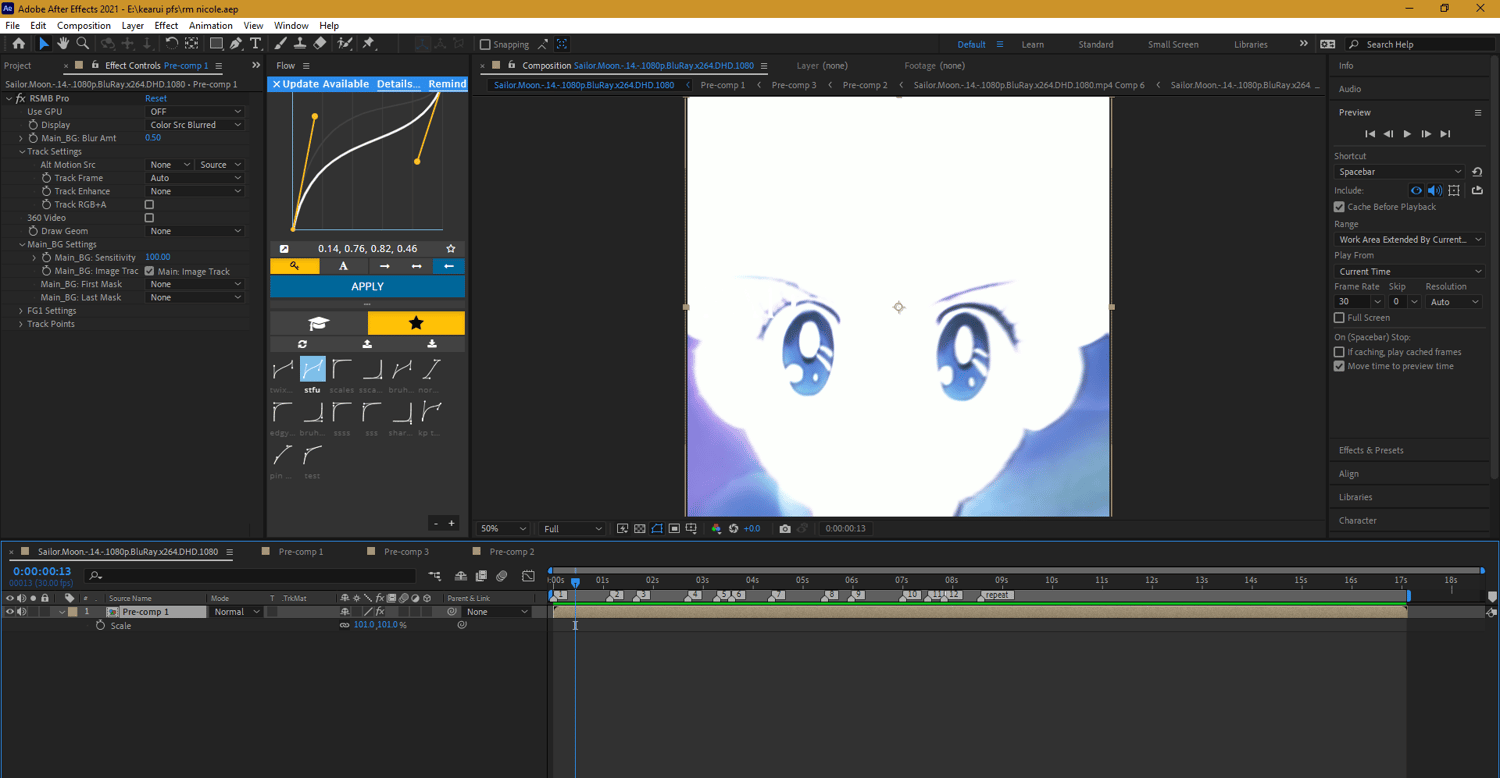Select the Rectangle shape tool
This screenshot has height=778, width=1500.
pyautogui.click(x=215, y=44)
